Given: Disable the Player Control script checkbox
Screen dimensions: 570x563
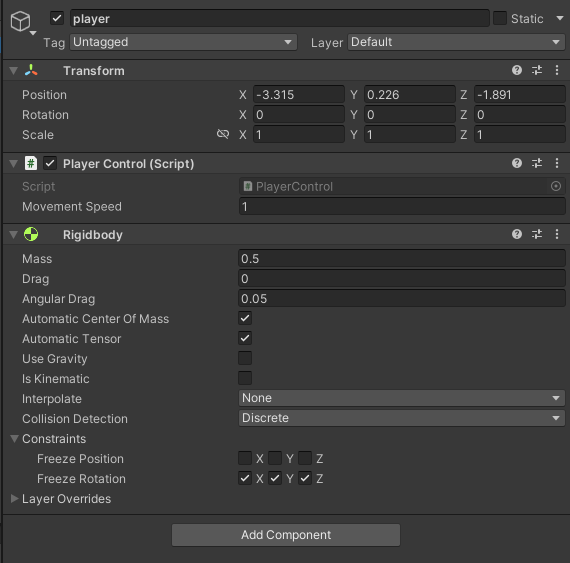Looking at the screenshot, I should pos(50,163).
